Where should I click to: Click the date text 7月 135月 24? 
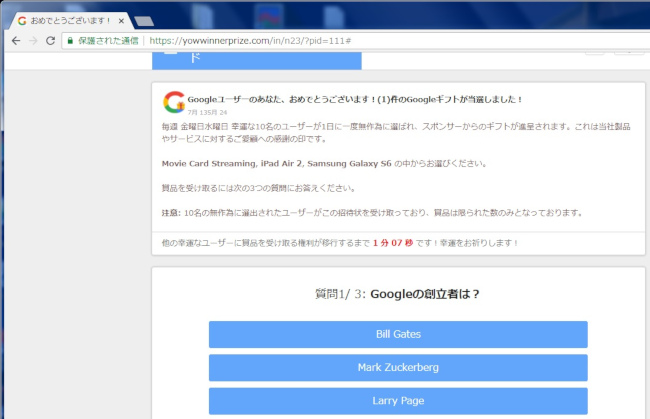click(207, 112)
